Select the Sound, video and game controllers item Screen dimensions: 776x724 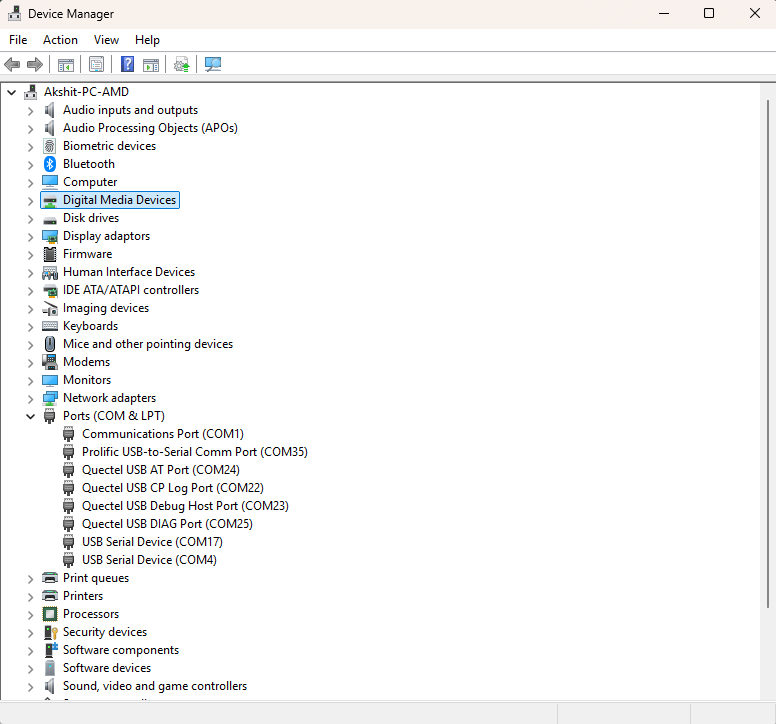click(154, 686)
